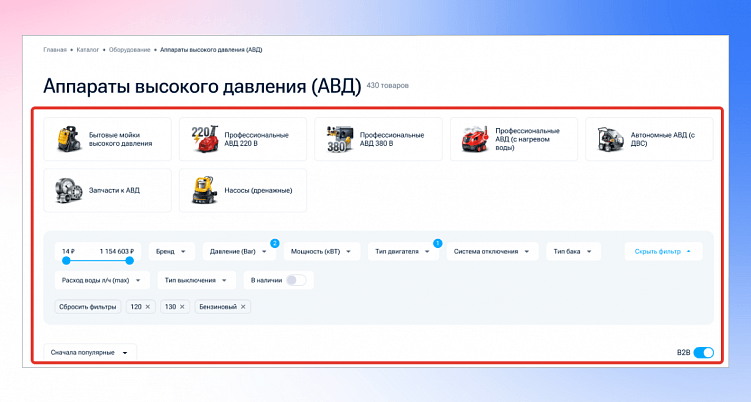
Task: Collapse filters with Скрыть фильтр
Action: [x=663, y=252]
